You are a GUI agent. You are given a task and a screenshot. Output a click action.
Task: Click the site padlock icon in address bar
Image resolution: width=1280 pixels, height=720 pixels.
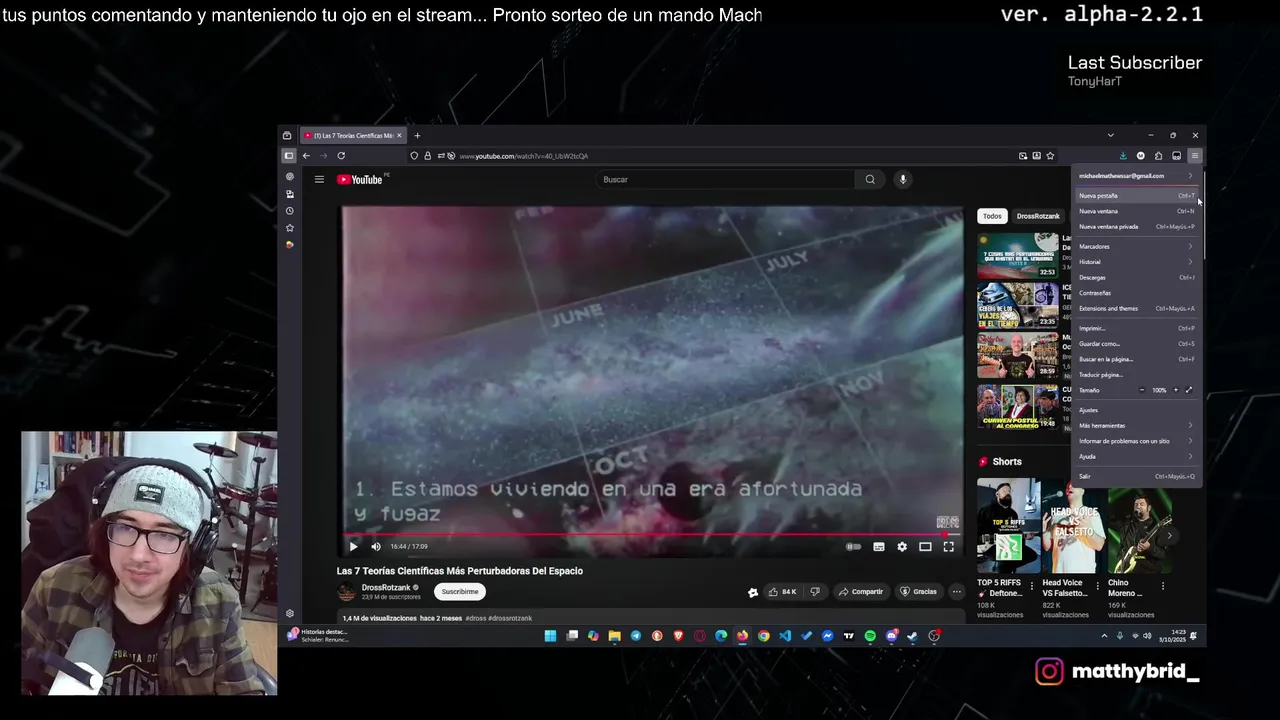(427, 156)
